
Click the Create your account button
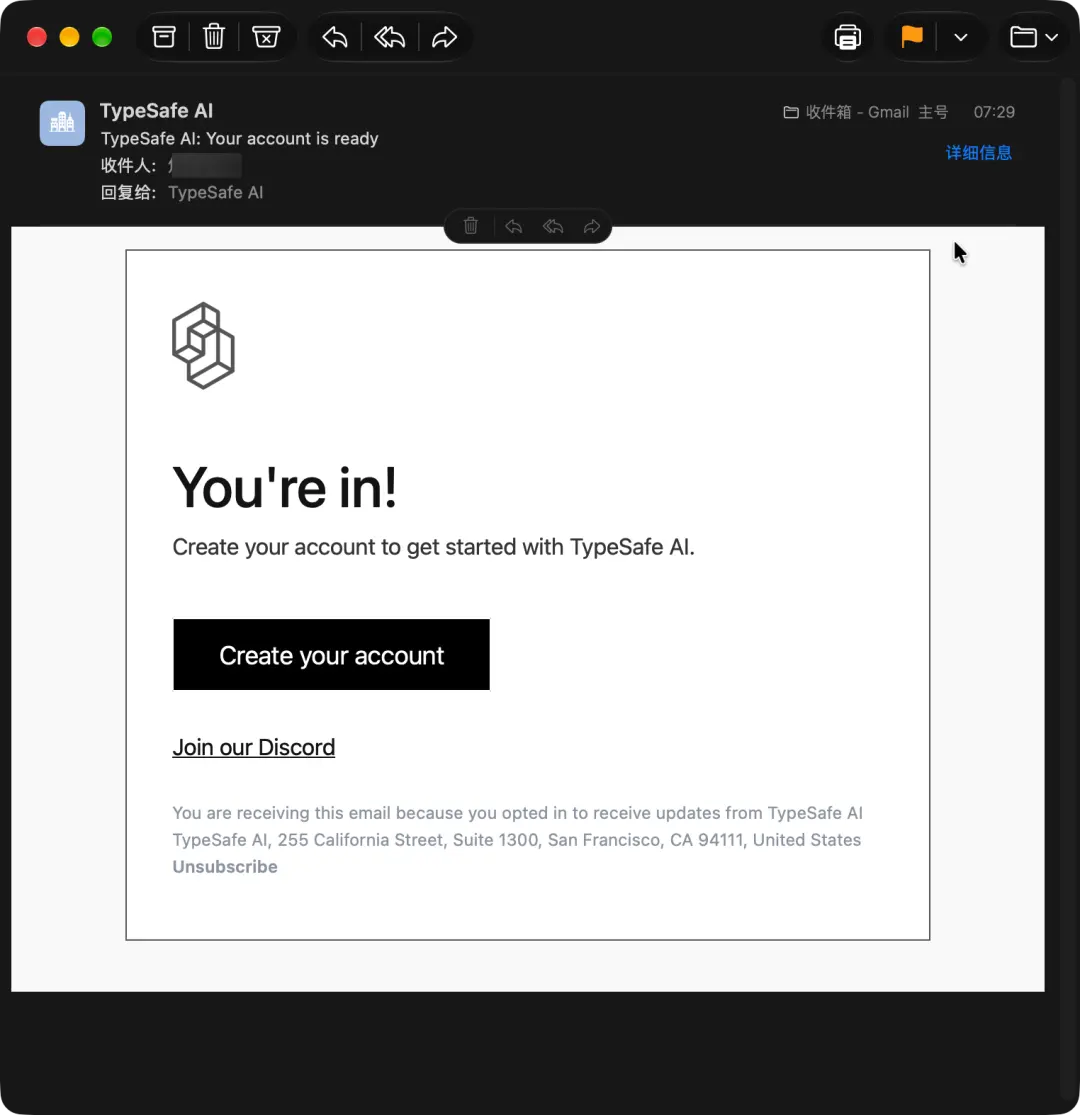pyautogui.click(x=331, y=654)
